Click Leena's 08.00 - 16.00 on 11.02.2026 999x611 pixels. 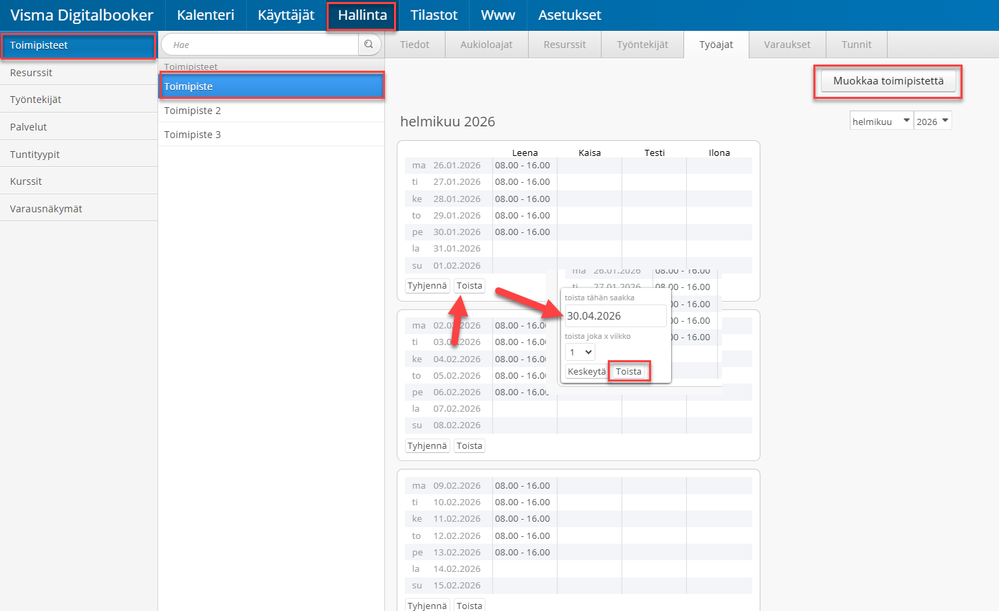(x=522, y=519)
